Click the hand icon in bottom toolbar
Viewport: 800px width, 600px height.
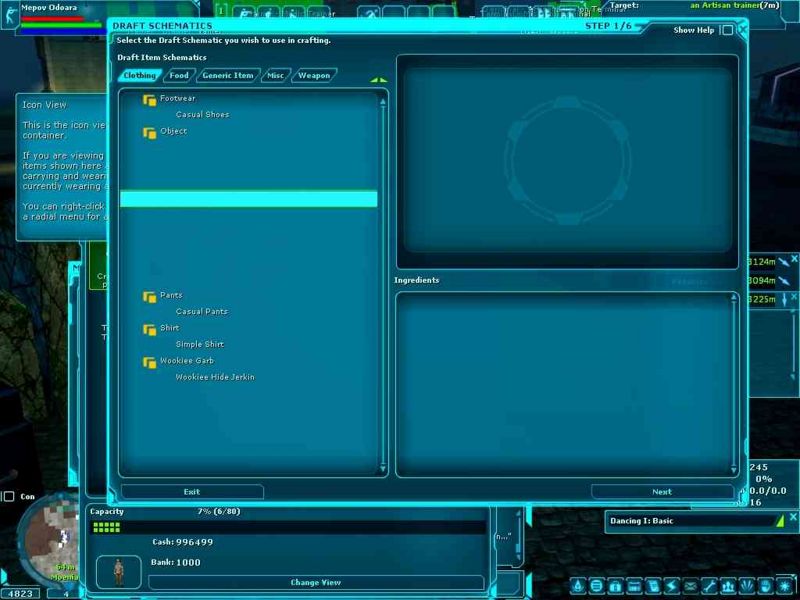pos(765,586)
